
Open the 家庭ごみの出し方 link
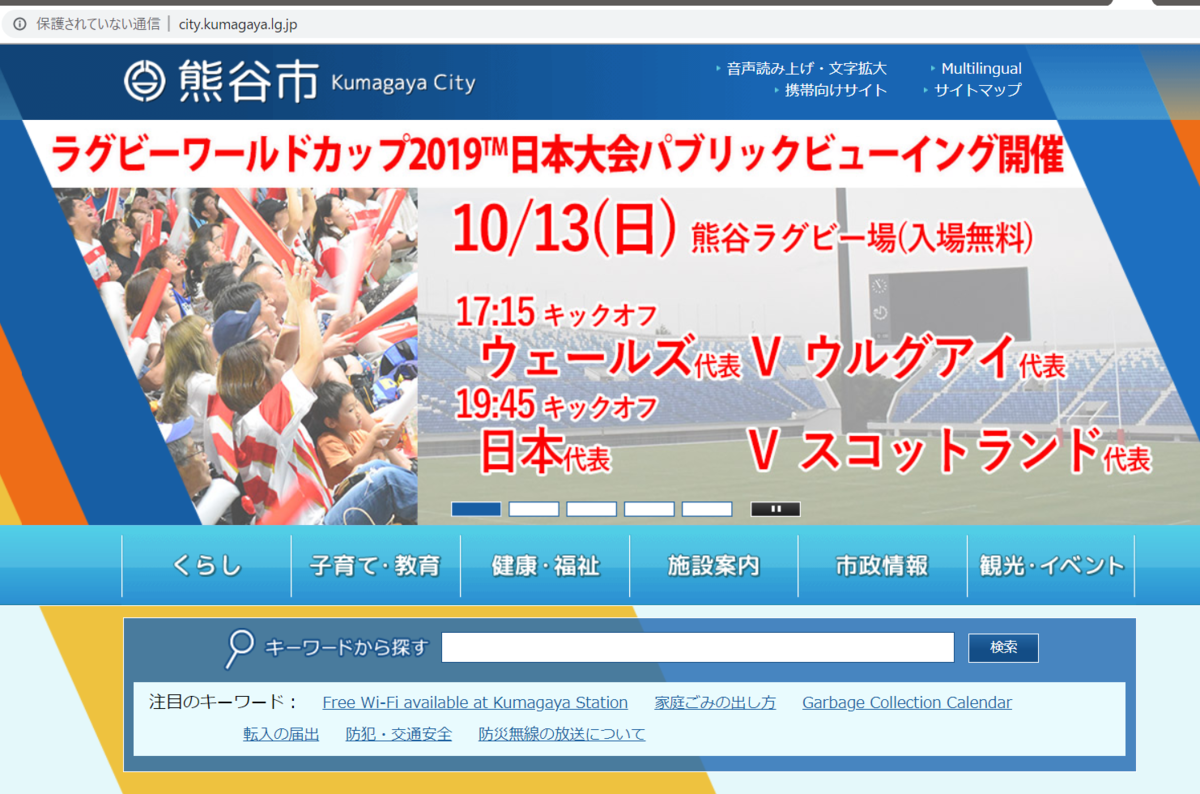click(x=715, y=703)
